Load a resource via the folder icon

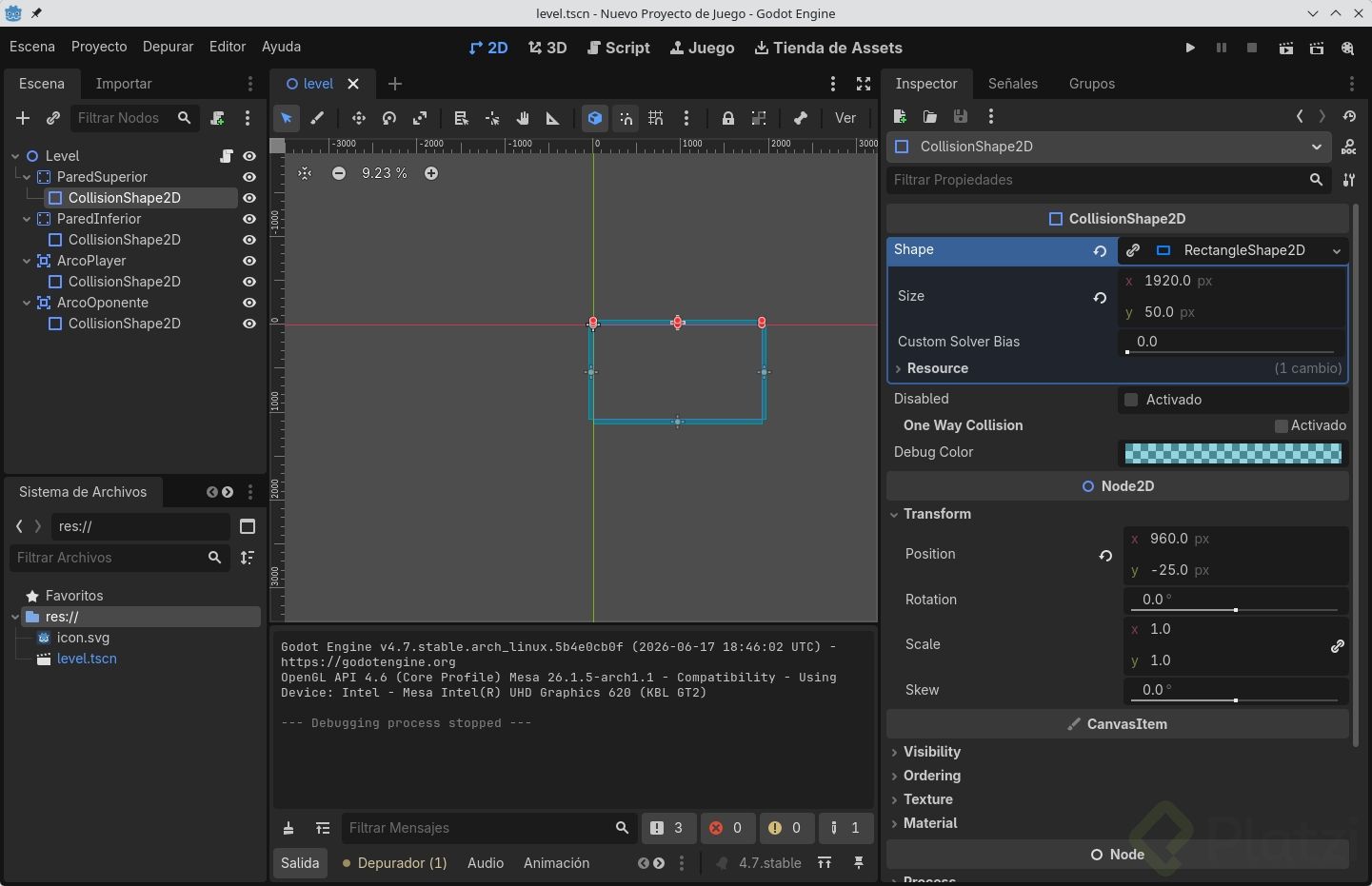(x=930, y=116)
